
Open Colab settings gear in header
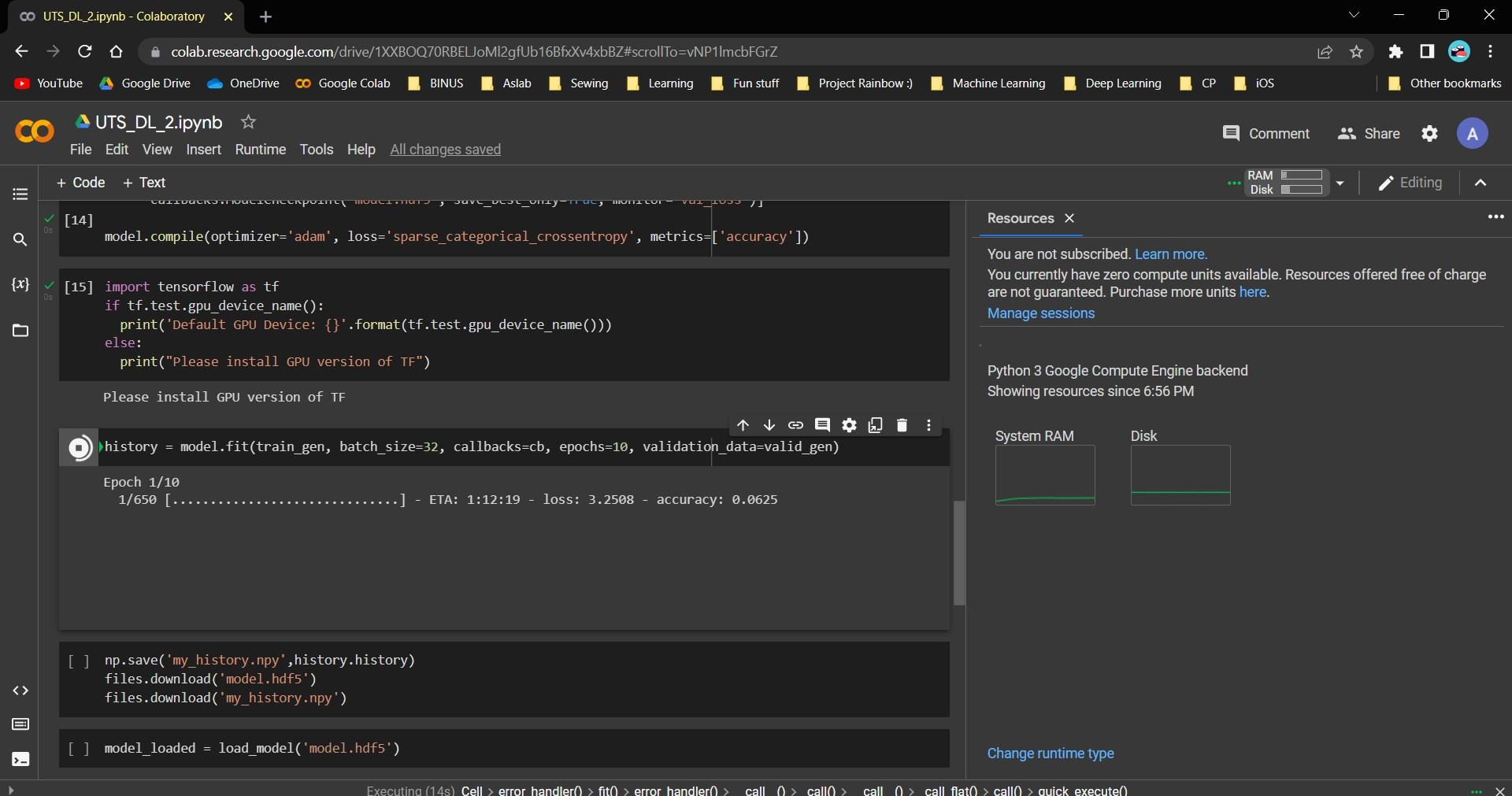coord(1429,134)
